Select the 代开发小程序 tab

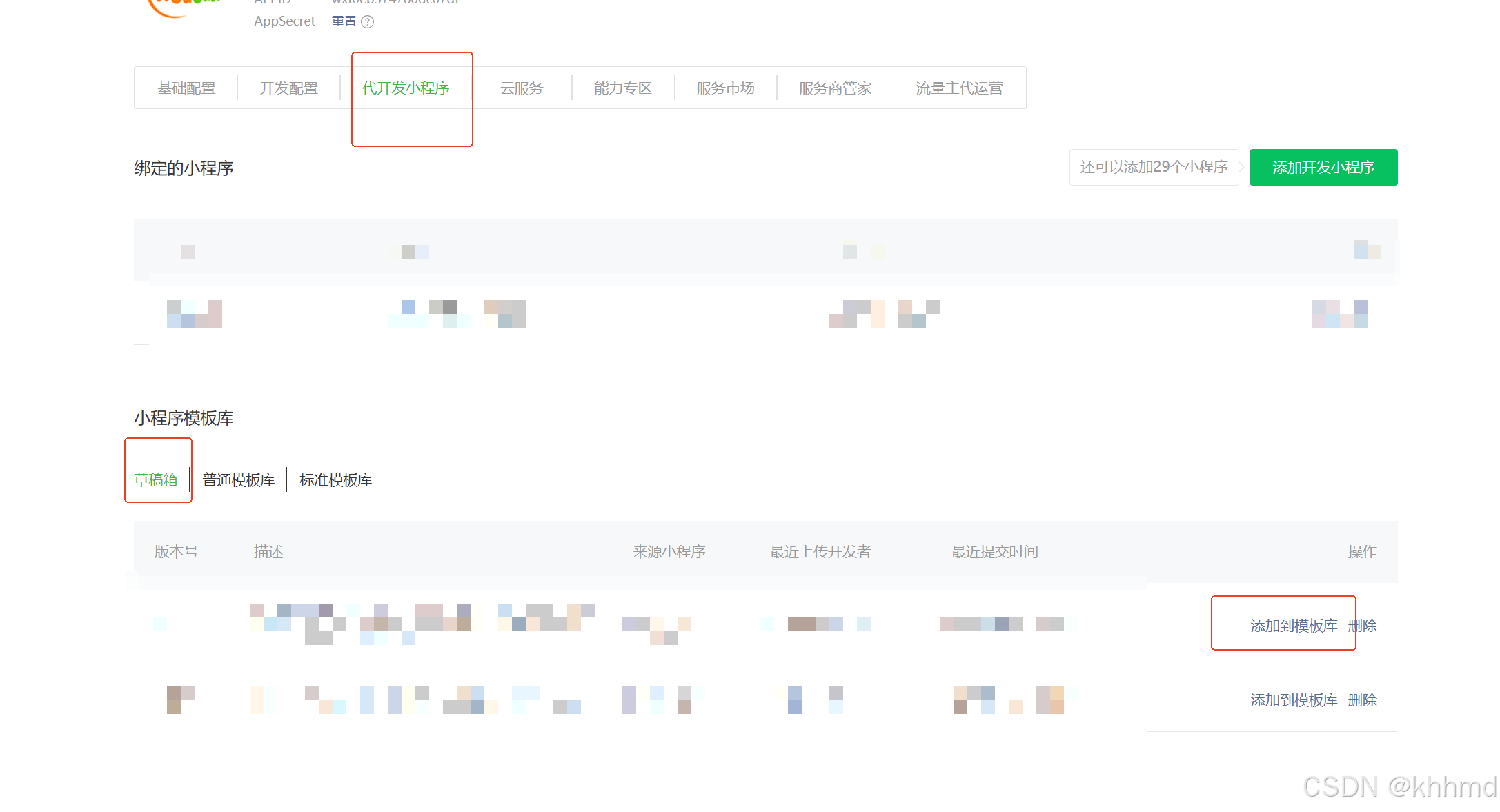(x=406, y=88)
